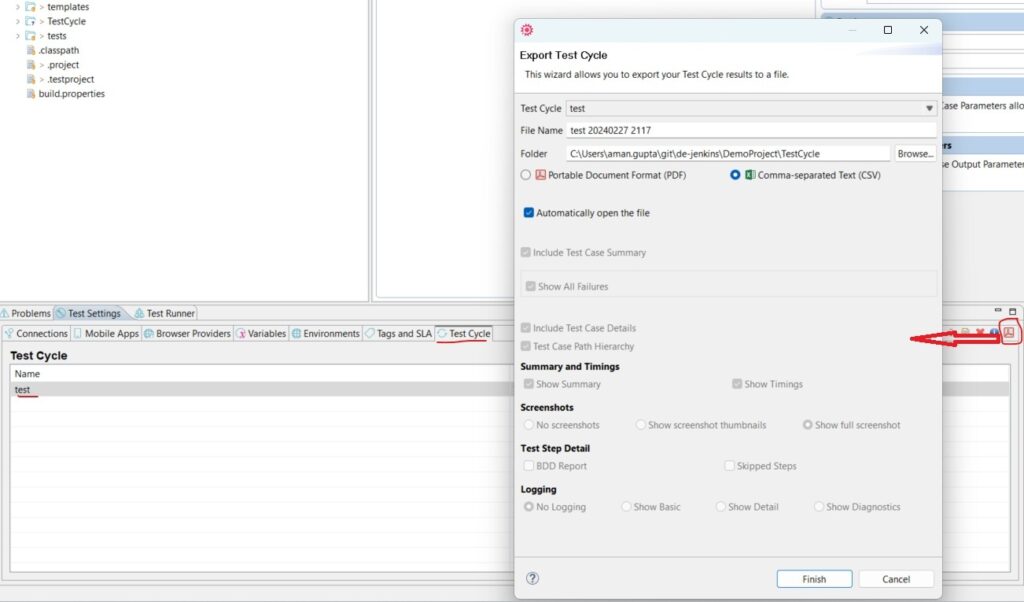The height and width of the screenshot is (602, 1024).
Task: Click the templates folder icon
Action: (30, 7)
